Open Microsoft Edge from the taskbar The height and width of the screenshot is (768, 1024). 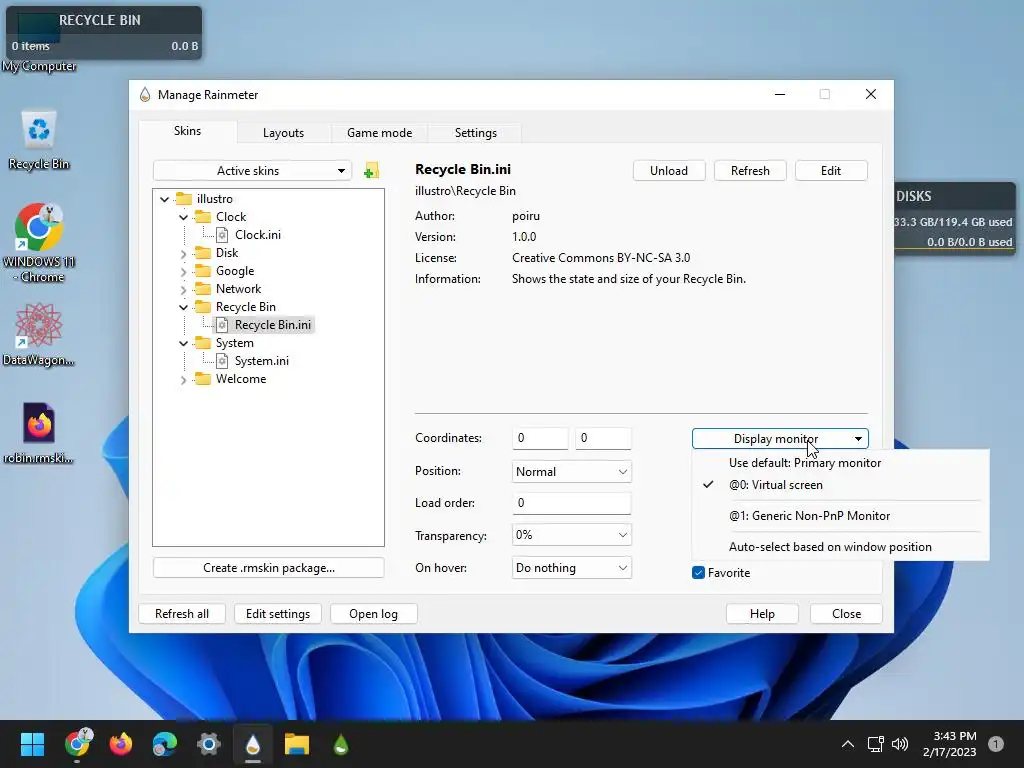(x=165, y=744)
